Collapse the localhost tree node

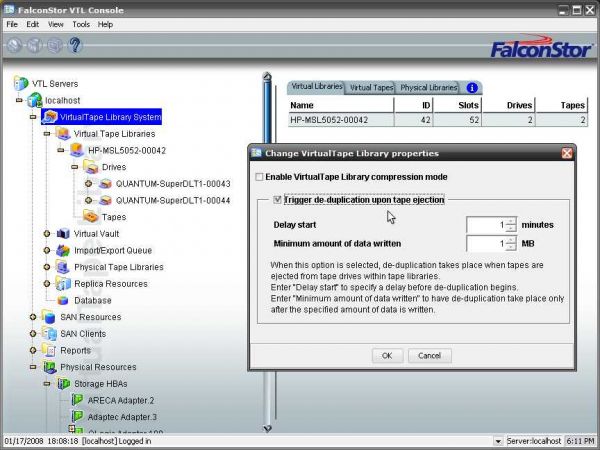19,100
